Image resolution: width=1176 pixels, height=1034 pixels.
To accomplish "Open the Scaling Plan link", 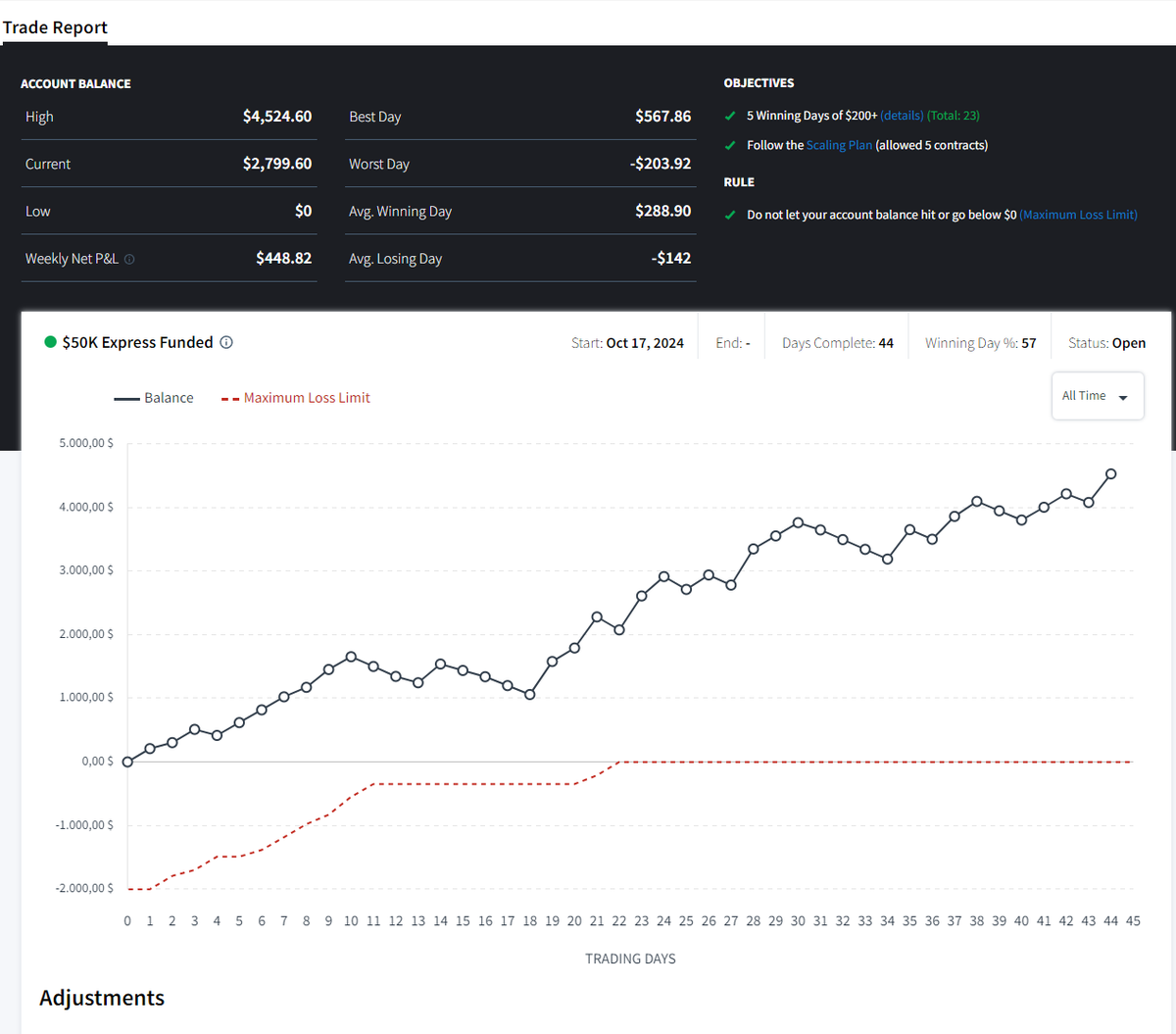I will point(839,145).
